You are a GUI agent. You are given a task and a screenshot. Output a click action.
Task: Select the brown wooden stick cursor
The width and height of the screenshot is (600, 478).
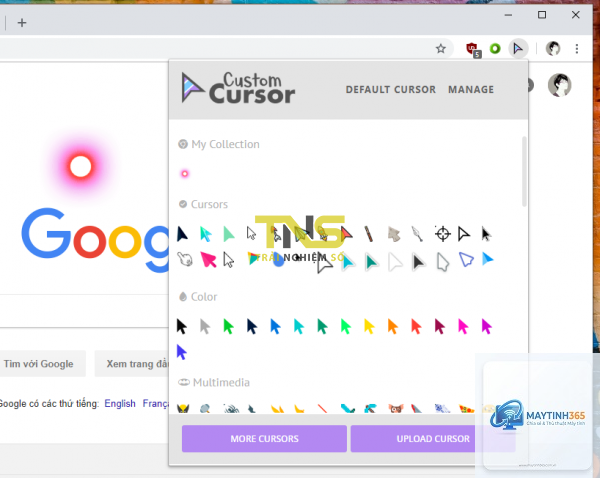point(369,233)
